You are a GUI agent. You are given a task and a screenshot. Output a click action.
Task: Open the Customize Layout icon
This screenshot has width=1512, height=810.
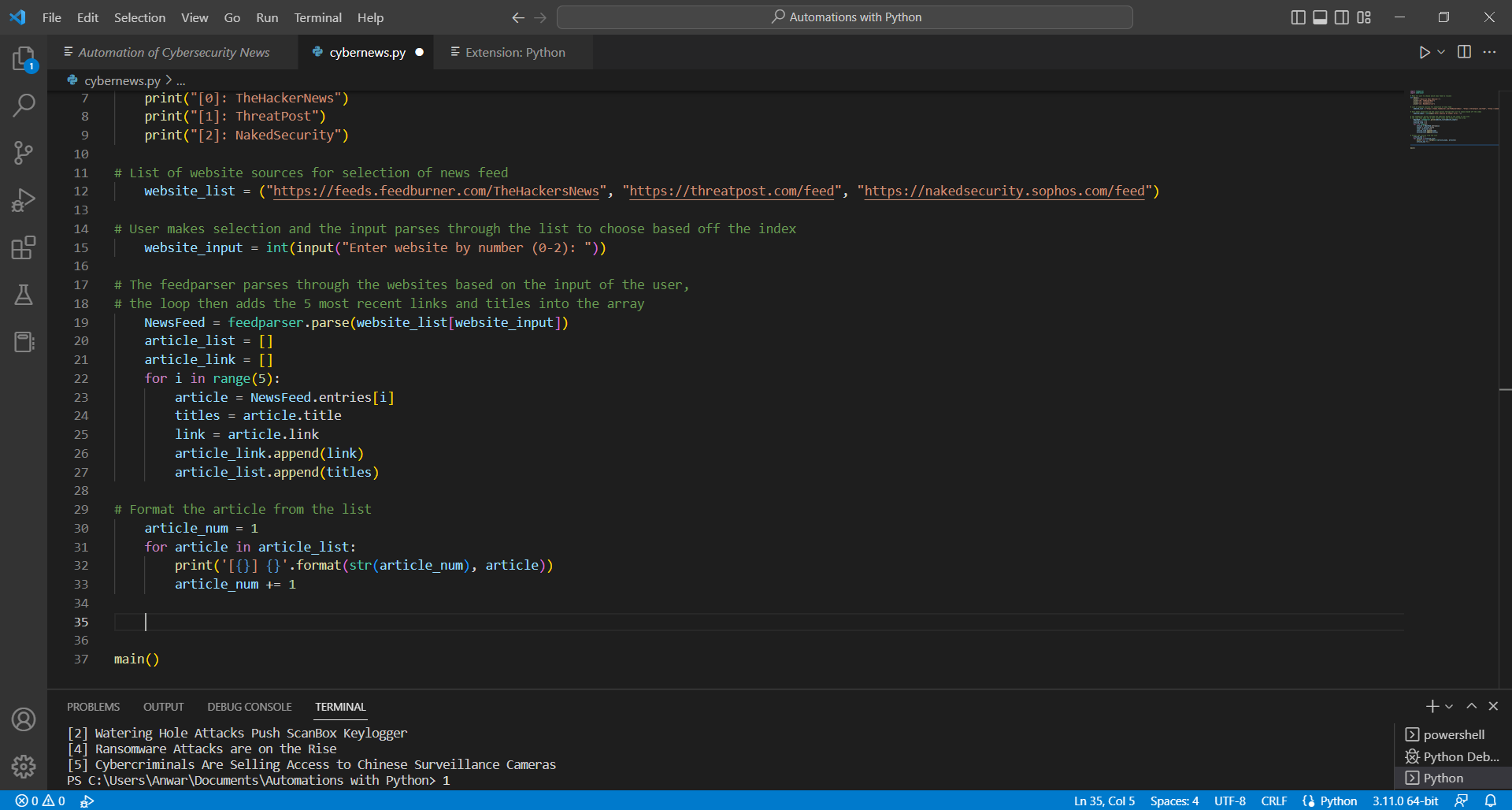click(x=1364, y=17)
